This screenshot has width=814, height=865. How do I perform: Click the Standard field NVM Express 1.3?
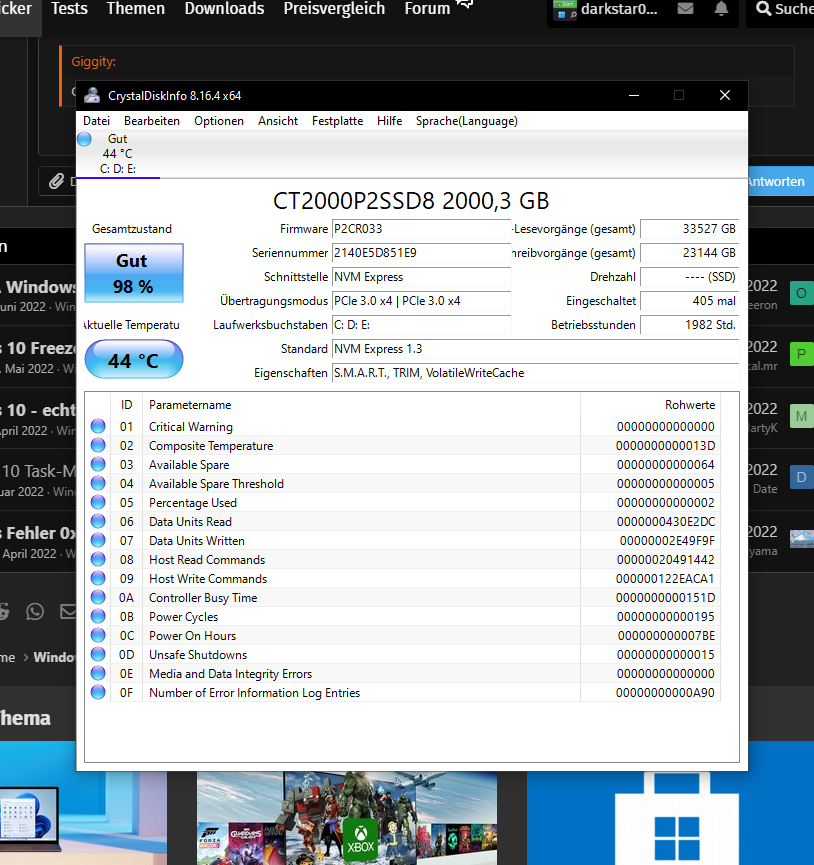[535, 349]
